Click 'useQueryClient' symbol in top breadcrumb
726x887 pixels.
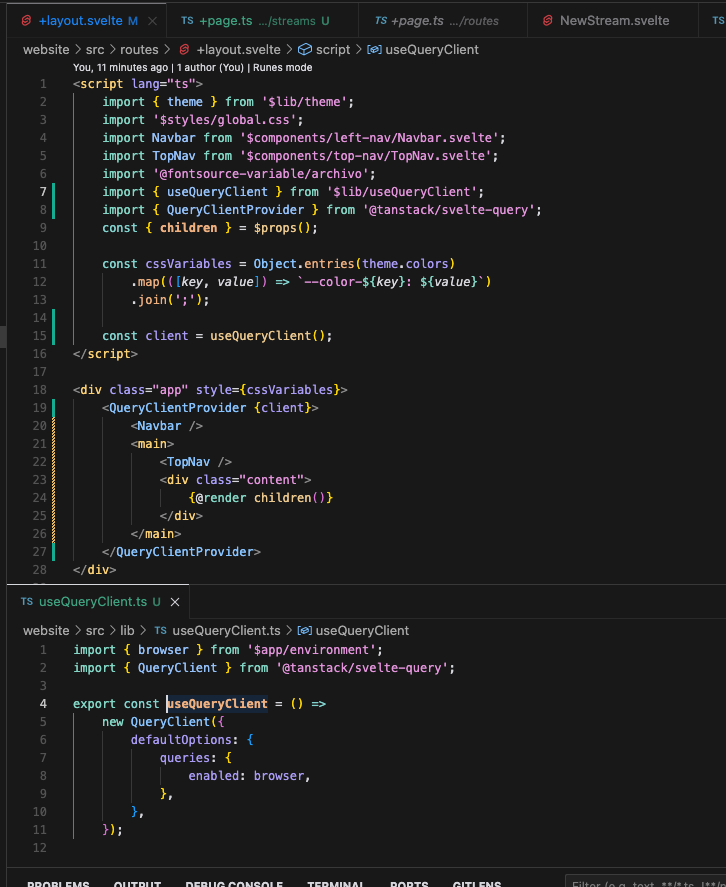432,50
